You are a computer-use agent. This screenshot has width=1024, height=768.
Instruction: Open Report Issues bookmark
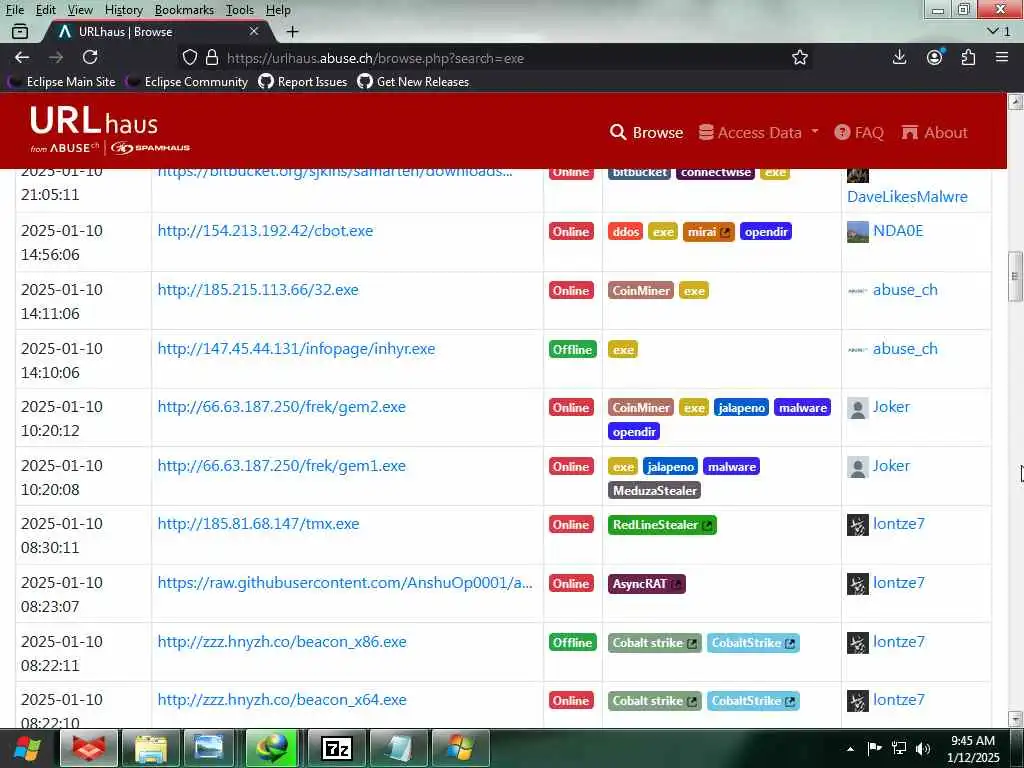point(303,82)
